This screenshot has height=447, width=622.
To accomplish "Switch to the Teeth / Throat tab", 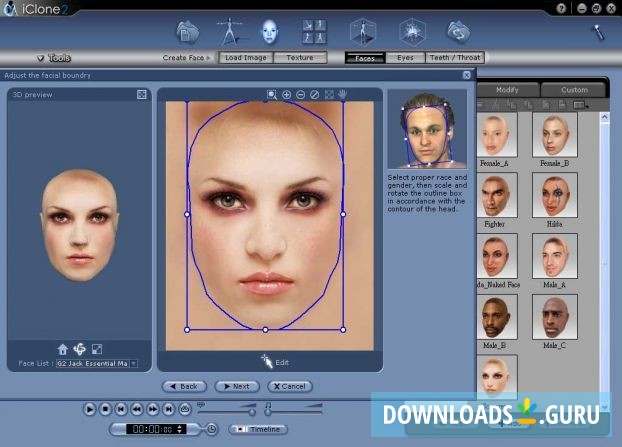I will coord(455,58).
